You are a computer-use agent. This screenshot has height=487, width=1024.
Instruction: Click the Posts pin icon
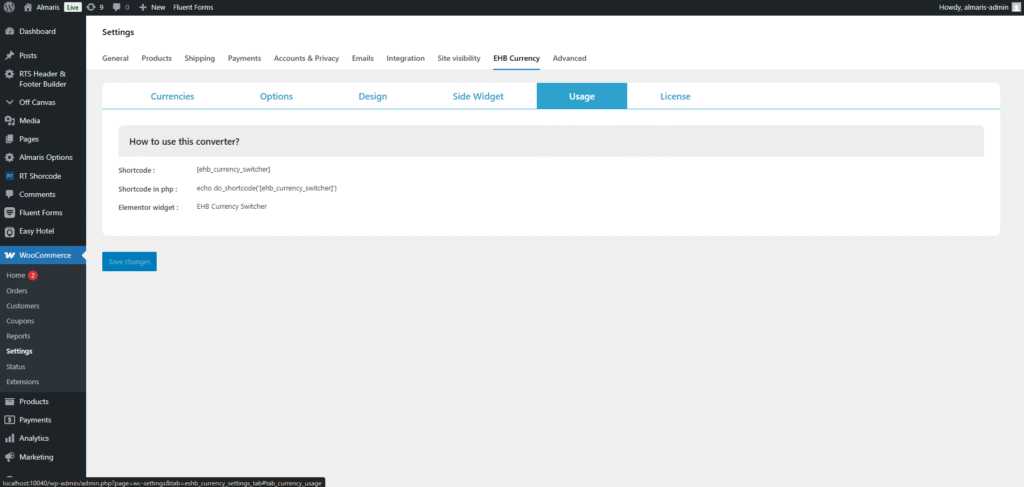[x=9, y=55]
